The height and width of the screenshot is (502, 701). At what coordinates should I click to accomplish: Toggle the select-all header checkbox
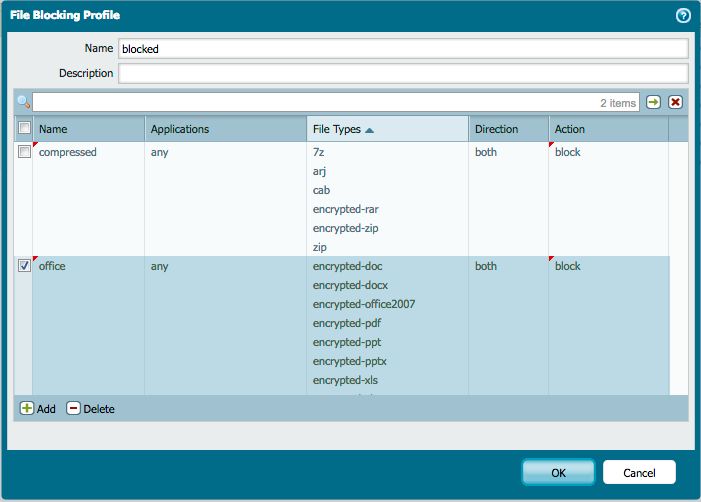pyautogui.click(x=24, y=129)
